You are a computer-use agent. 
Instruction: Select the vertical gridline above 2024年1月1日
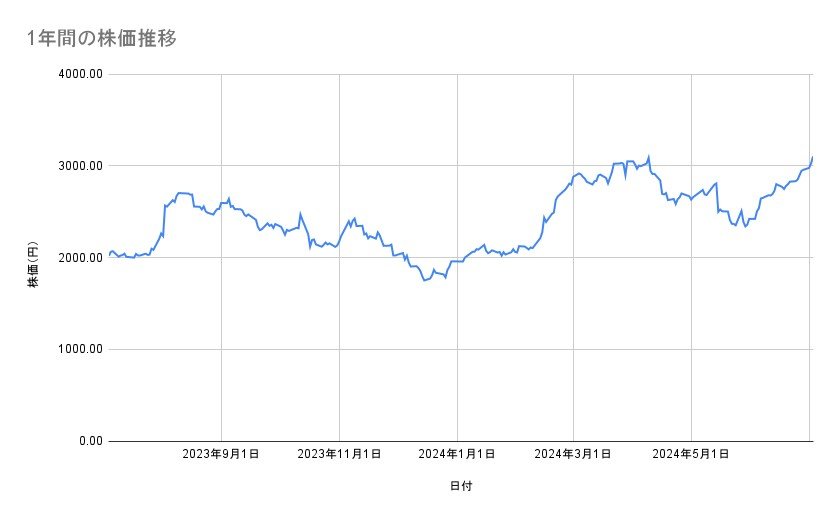click(457, 380)
